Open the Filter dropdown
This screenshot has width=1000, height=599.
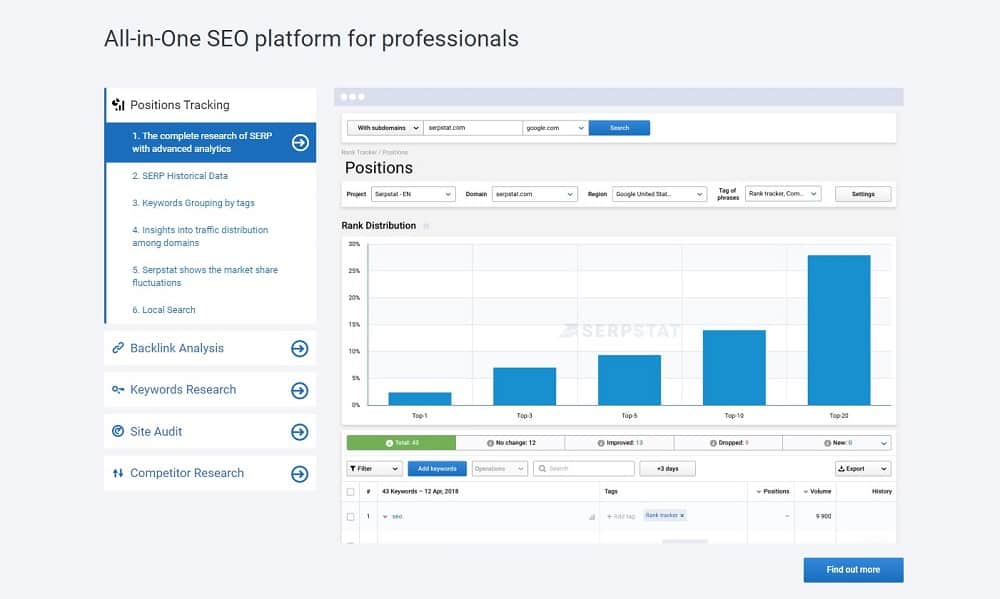374,468
